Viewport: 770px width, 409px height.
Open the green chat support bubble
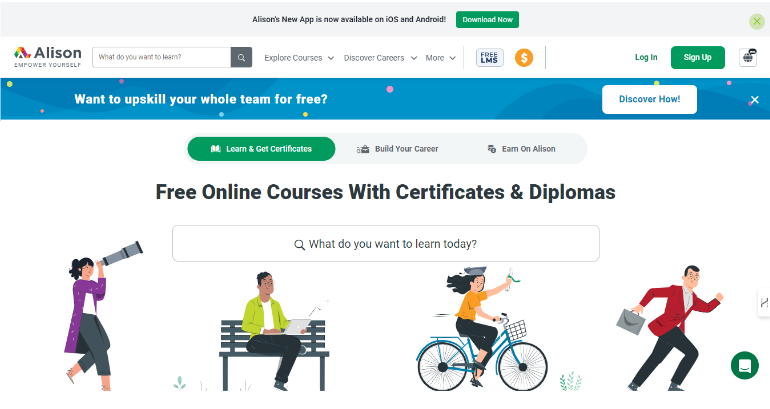point(744,365)
